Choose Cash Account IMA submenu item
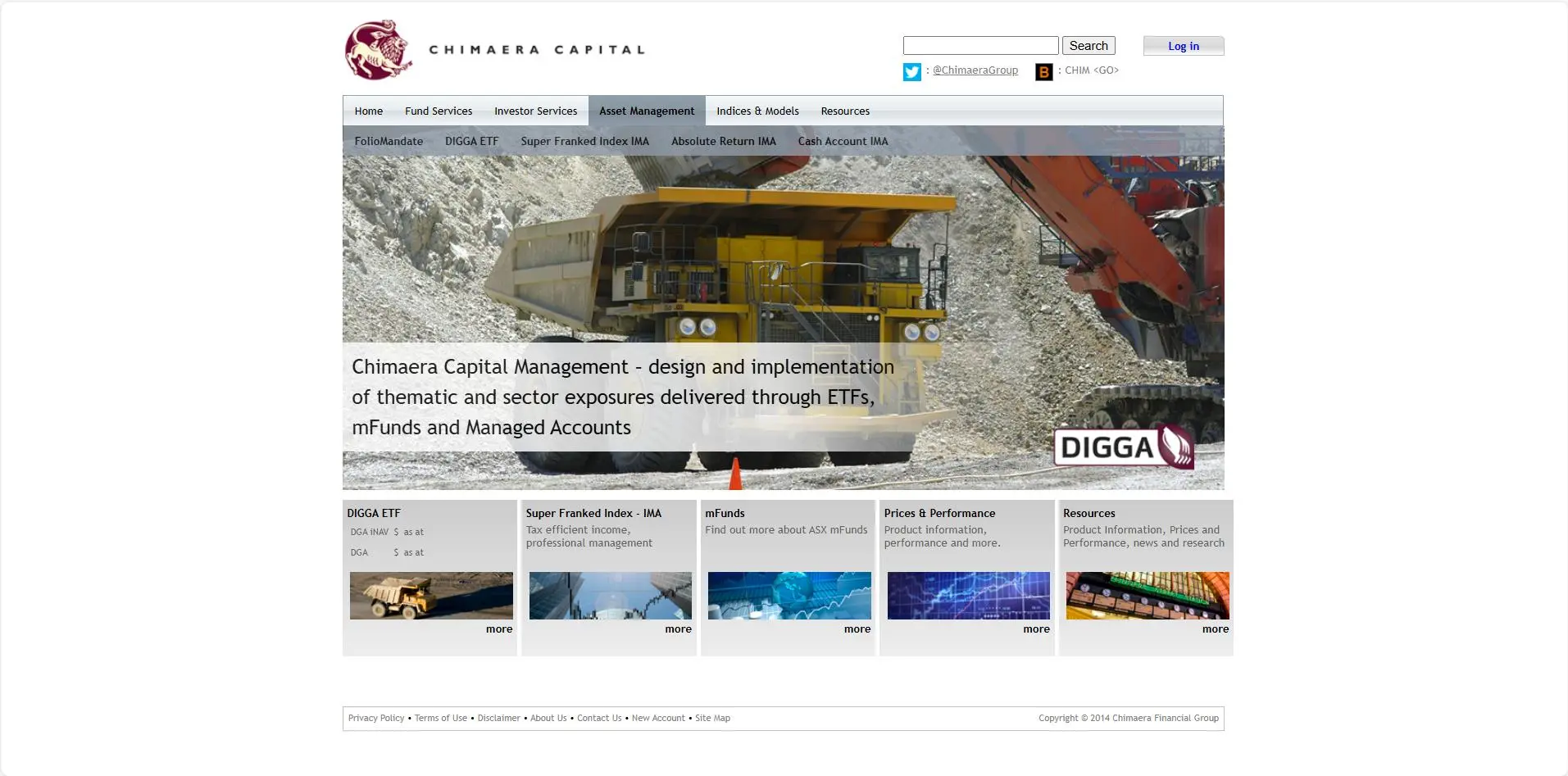 (x=843, y=141)
